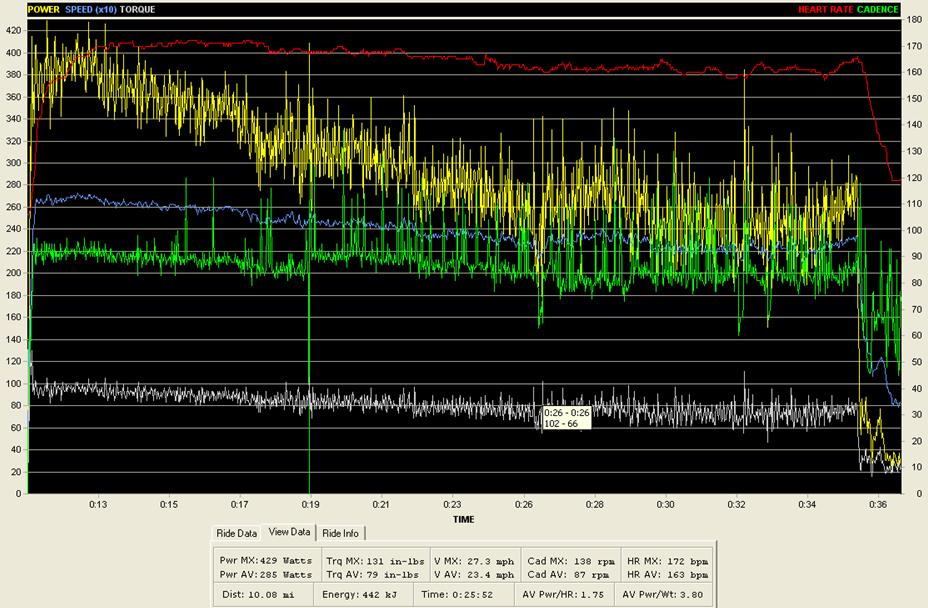Click the 90 label on the heart rate axis

[916, 256]
